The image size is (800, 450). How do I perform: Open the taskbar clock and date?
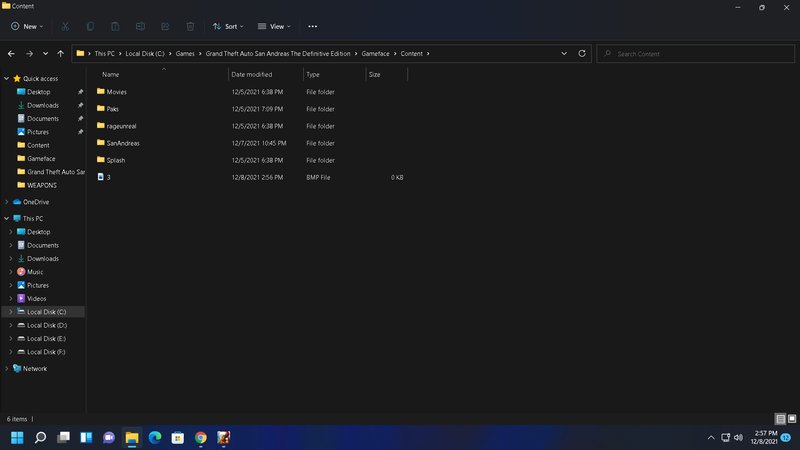[764, 437]
